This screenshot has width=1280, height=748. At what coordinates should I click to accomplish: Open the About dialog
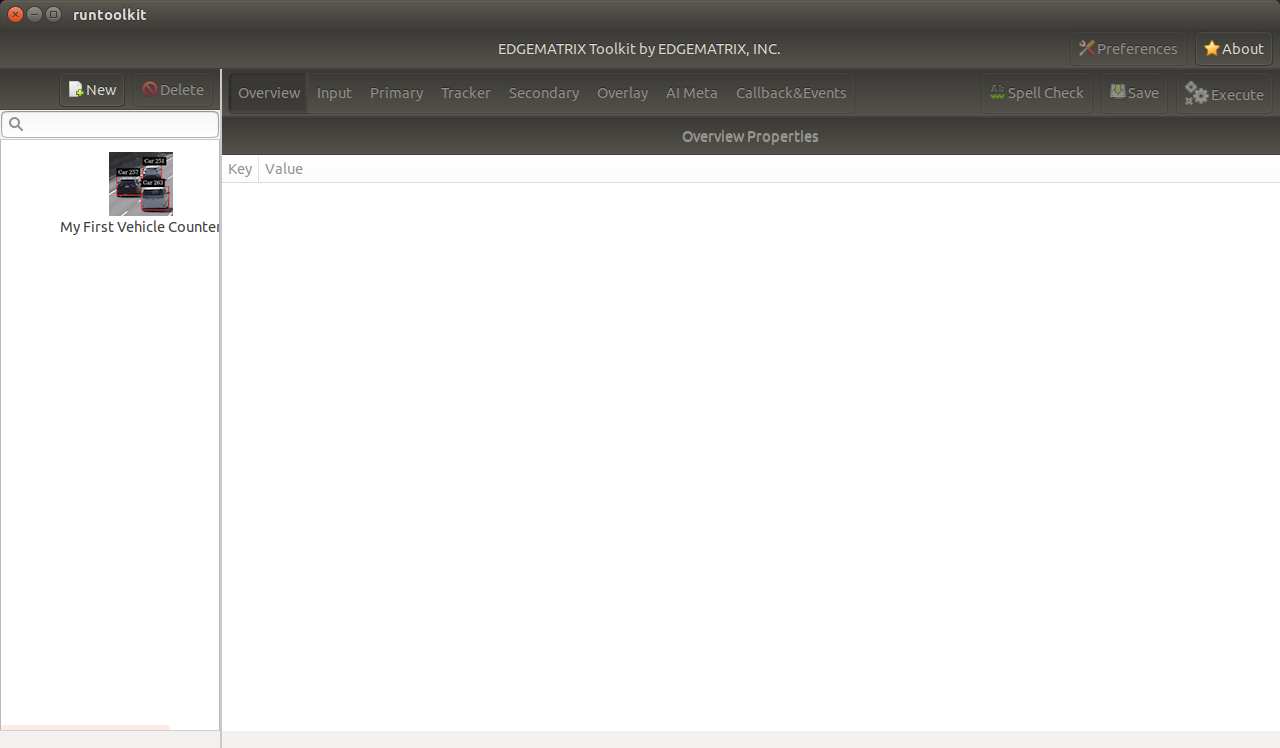pyautogui.click(x=1234, y=49)
